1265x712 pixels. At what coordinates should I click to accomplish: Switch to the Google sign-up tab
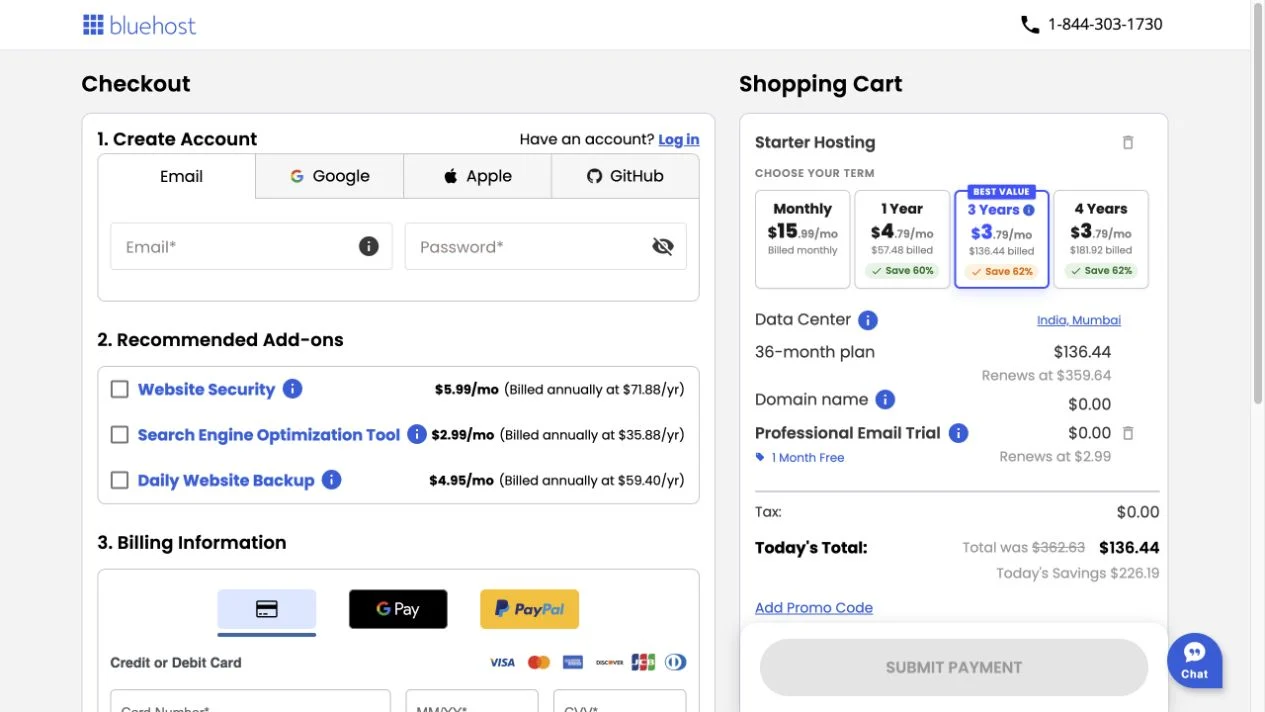[x=330, y=176]
